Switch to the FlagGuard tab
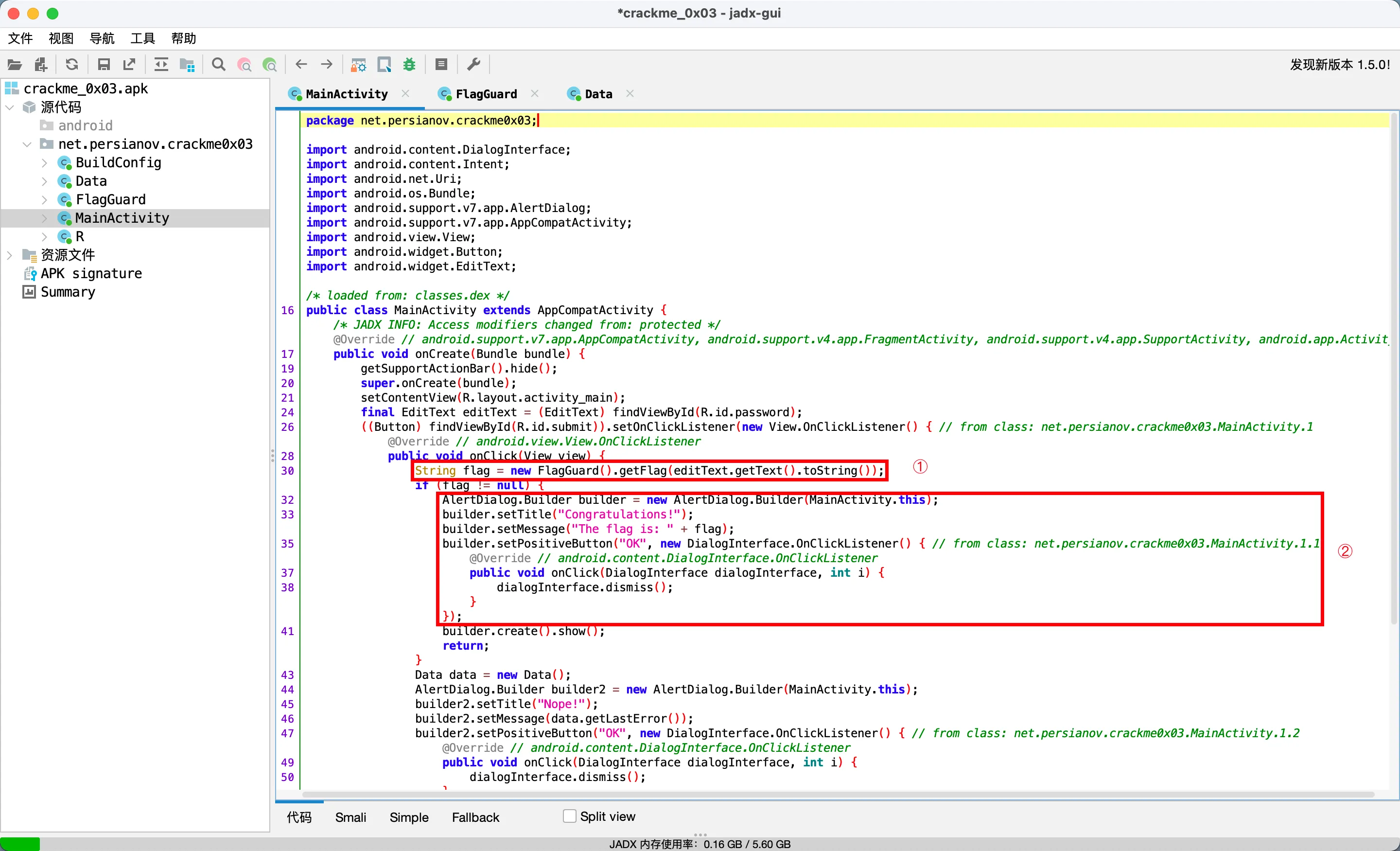 [485, 94]
